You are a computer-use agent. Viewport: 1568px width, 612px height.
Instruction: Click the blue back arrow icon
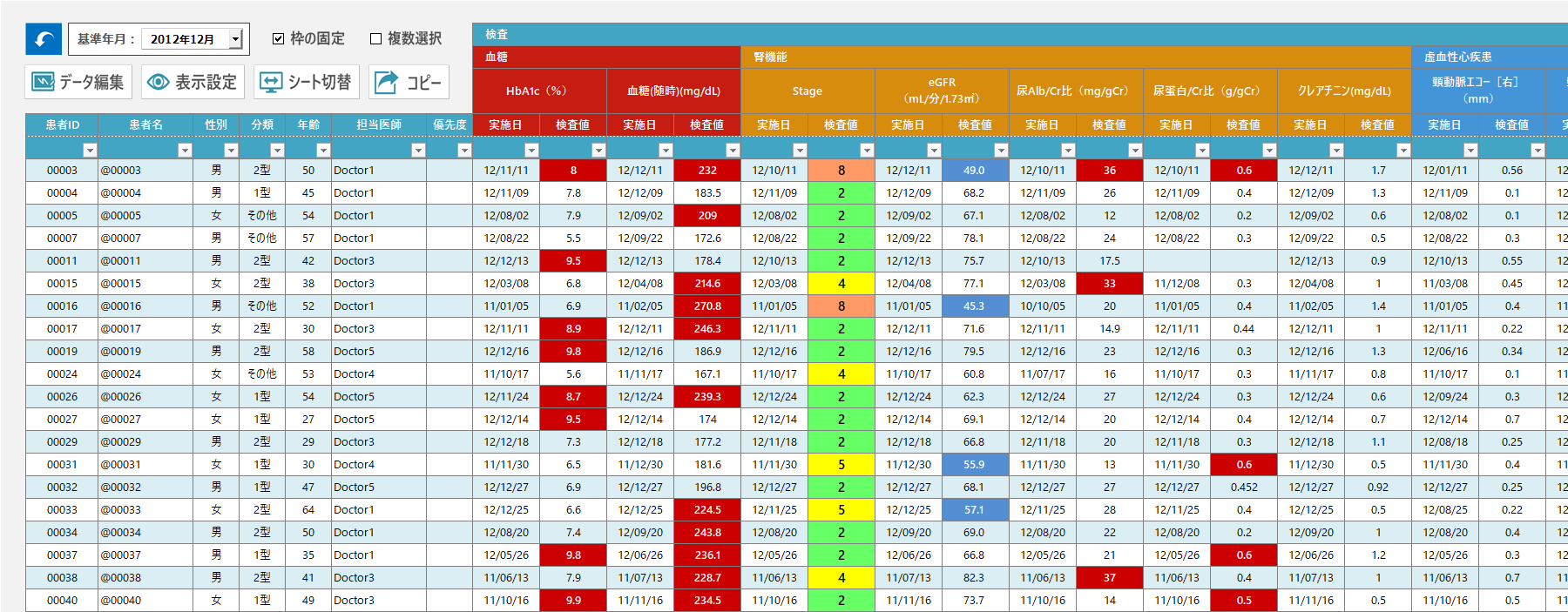point(44,39)
